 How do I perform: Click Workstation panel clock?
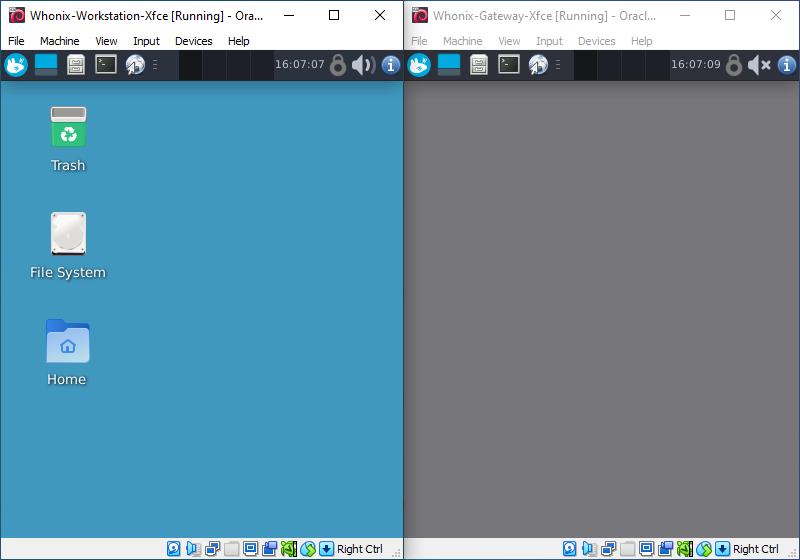pyautogui.click(x=300, y=65)
